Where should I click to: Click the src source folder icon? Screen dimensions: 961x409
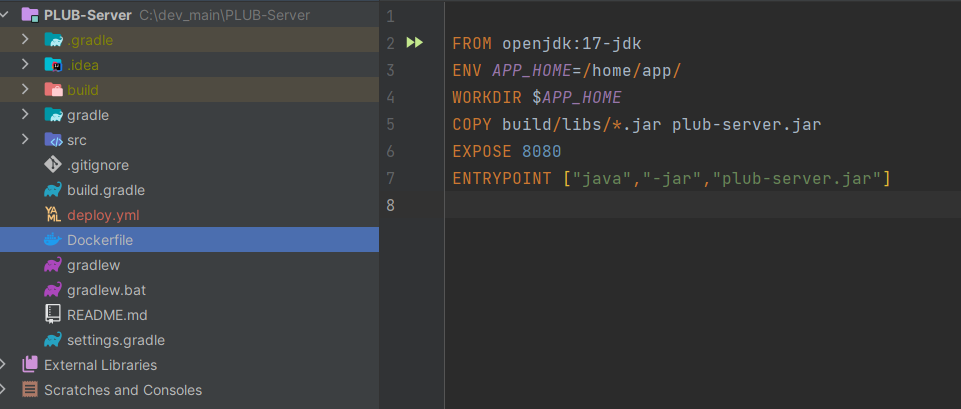(x=53, y=140)
